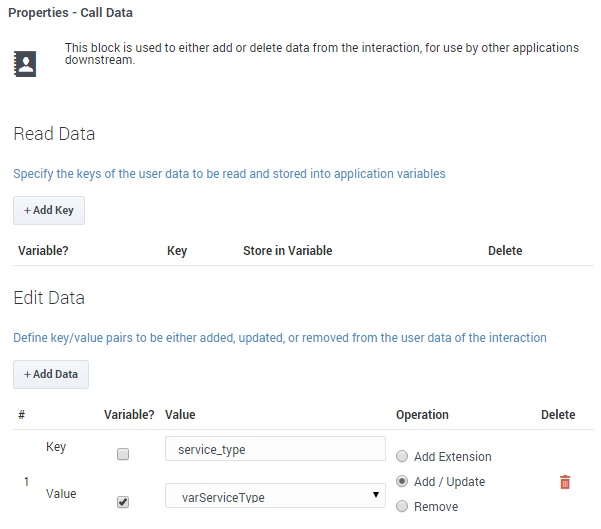Select row number 1 in Edit Data
The height and width of the screenshot is (529, 601).
click(x=25, y=482)
